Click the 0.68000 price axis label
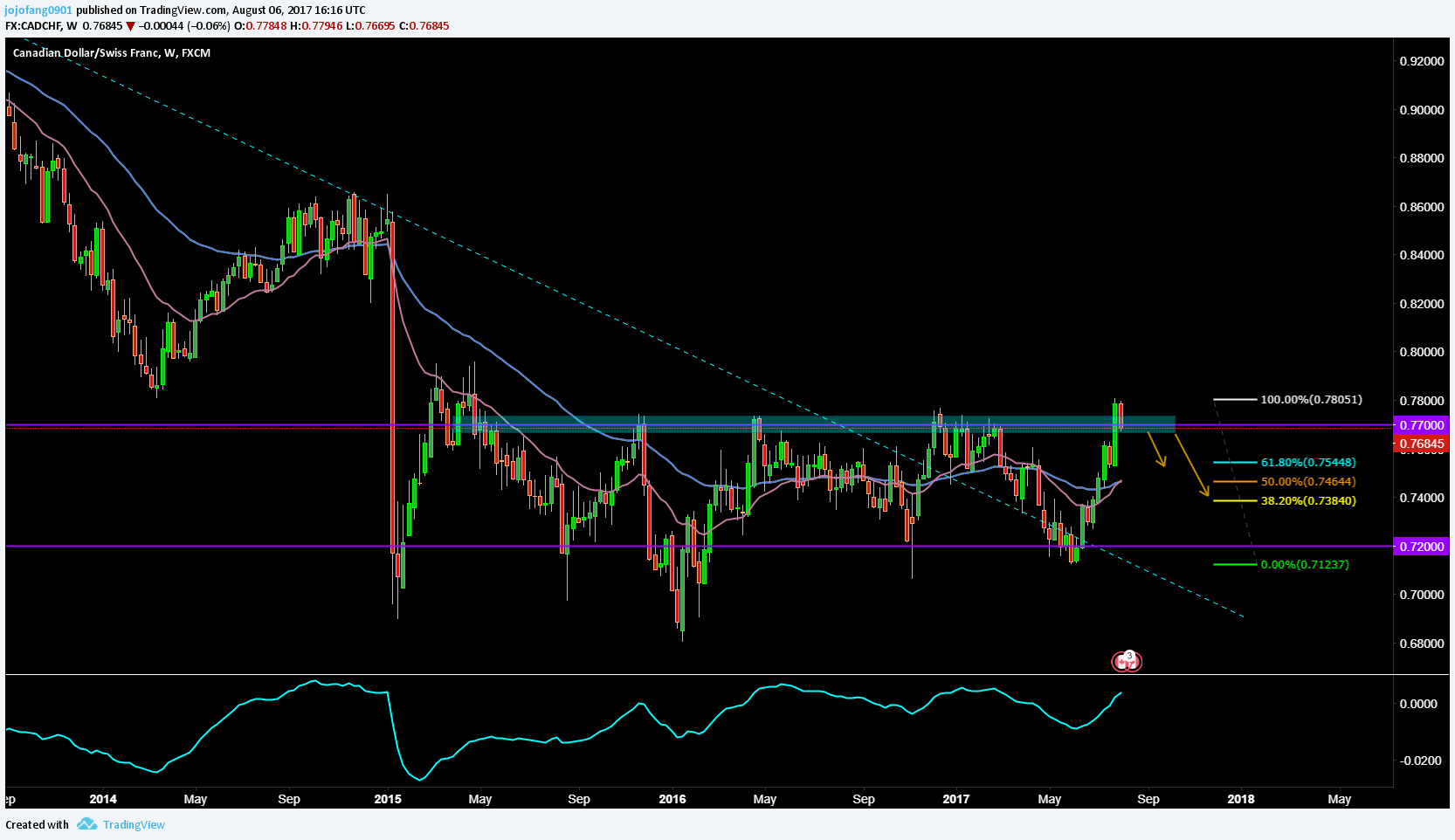The height and width of the screenshot is (840, 1455). click(1422, 644)
